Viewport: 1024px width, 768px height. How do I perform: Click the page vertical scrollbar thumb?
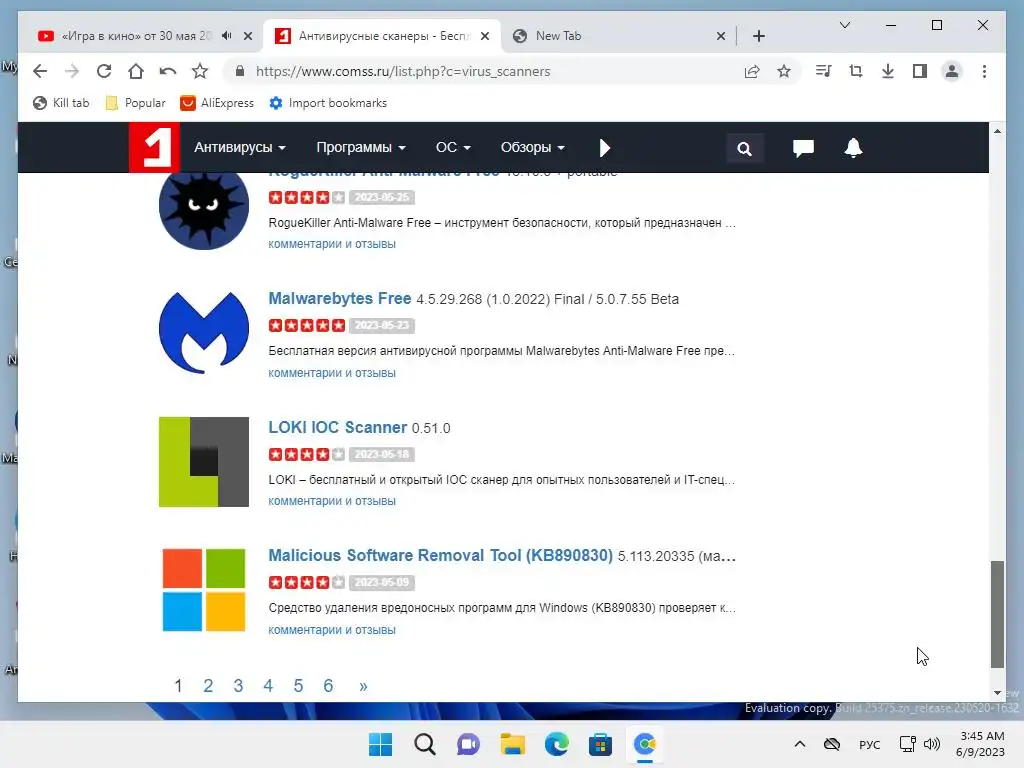tap(997, 614)
